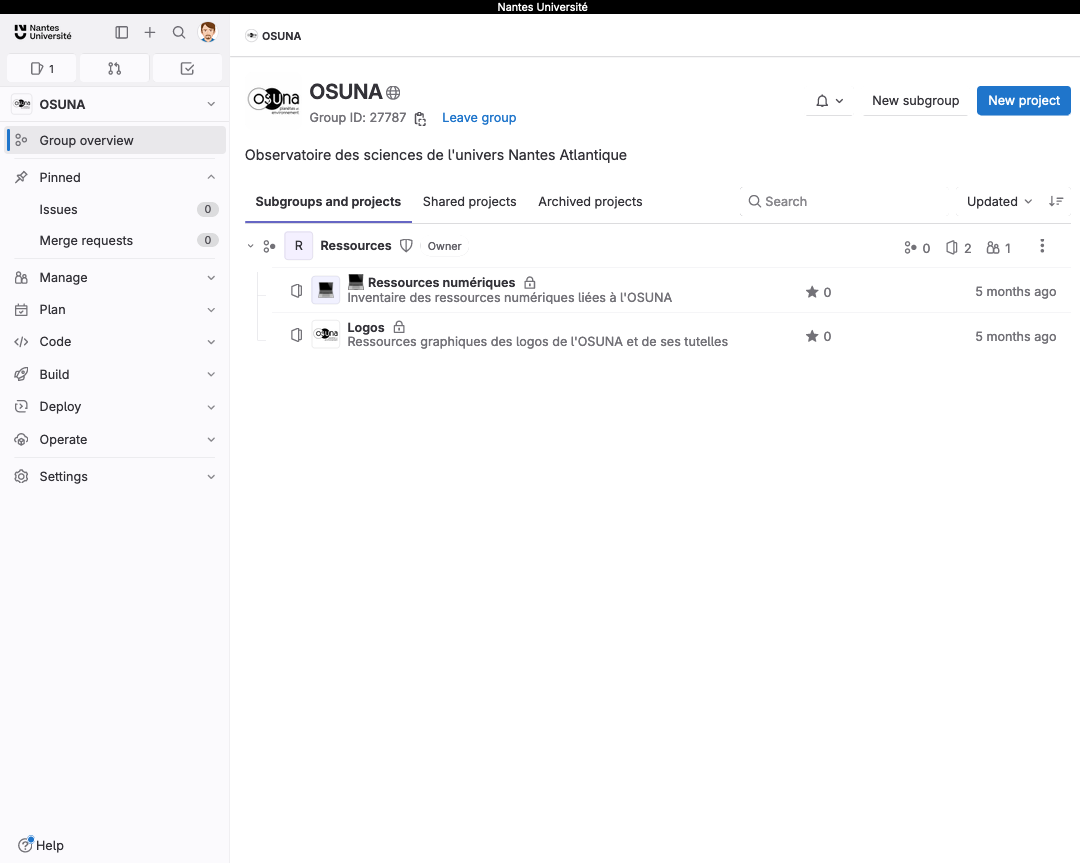The height and width of the screenshot is (863, 1080).
Task: Open Ressources numériques project
Action: (x=441, y=282)
